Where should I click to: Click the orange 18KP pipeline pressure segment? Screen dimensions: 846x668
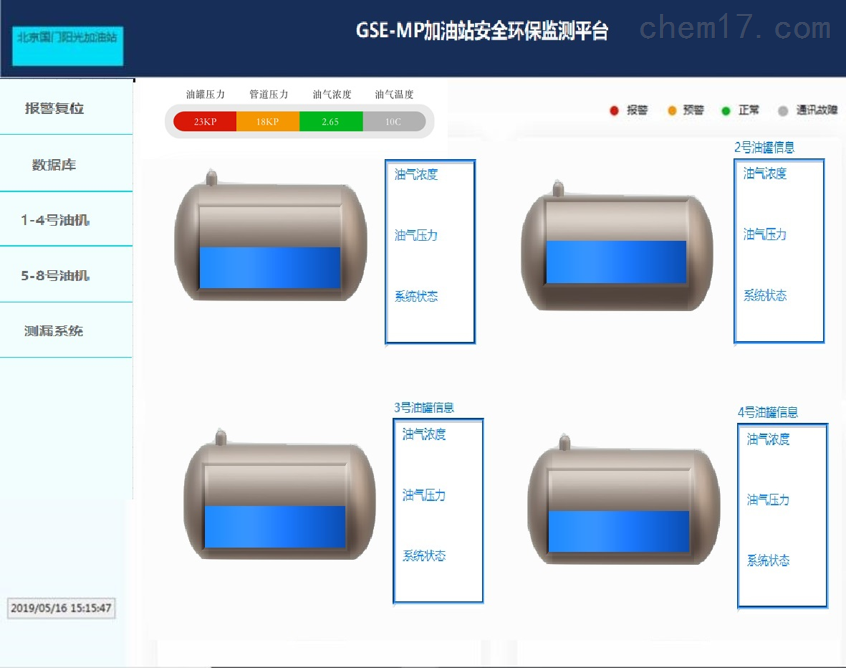pyautogui.click(x=268, y=121)
